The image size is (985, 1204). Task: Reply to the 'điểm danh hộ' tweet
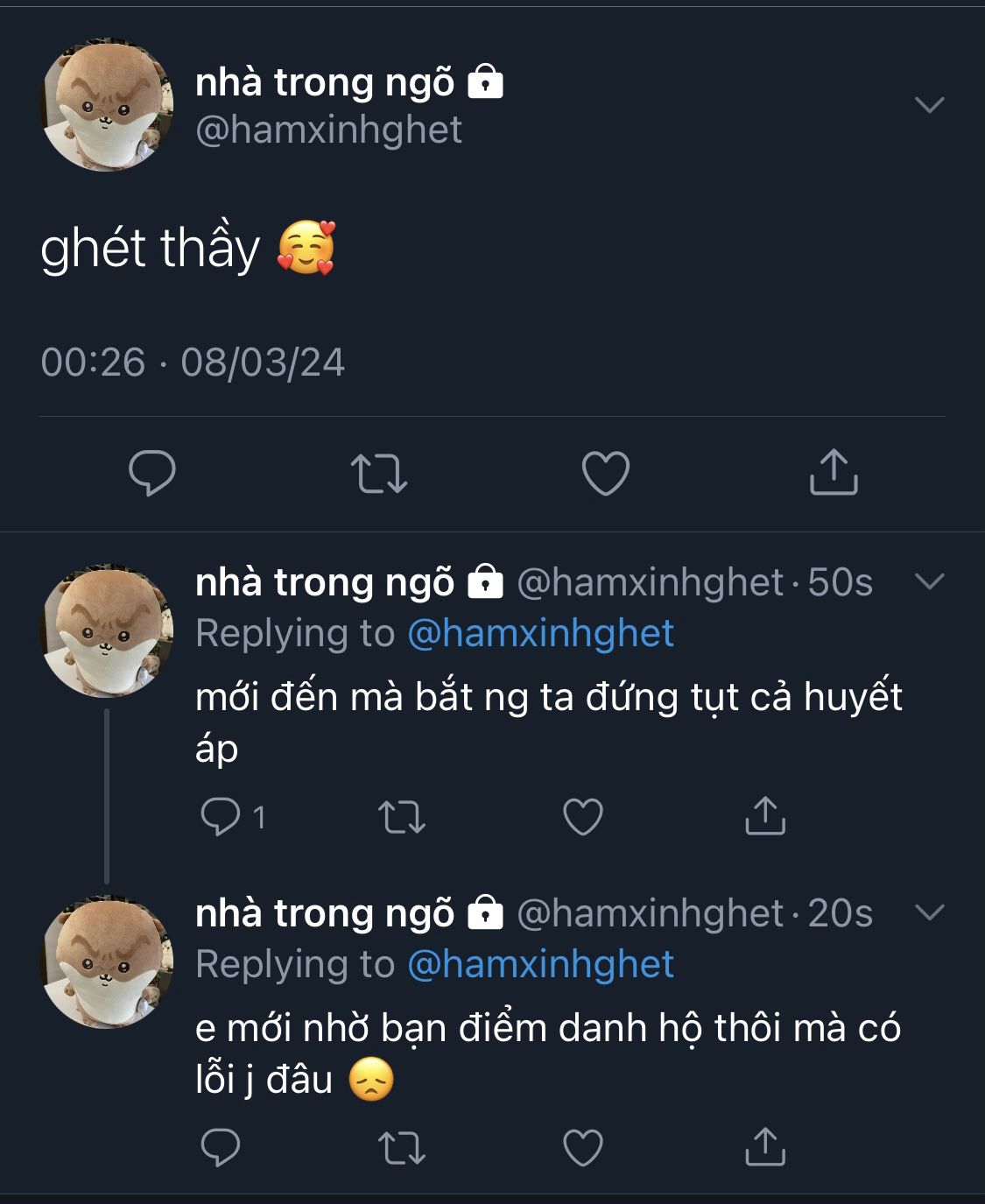point(221,1148)
